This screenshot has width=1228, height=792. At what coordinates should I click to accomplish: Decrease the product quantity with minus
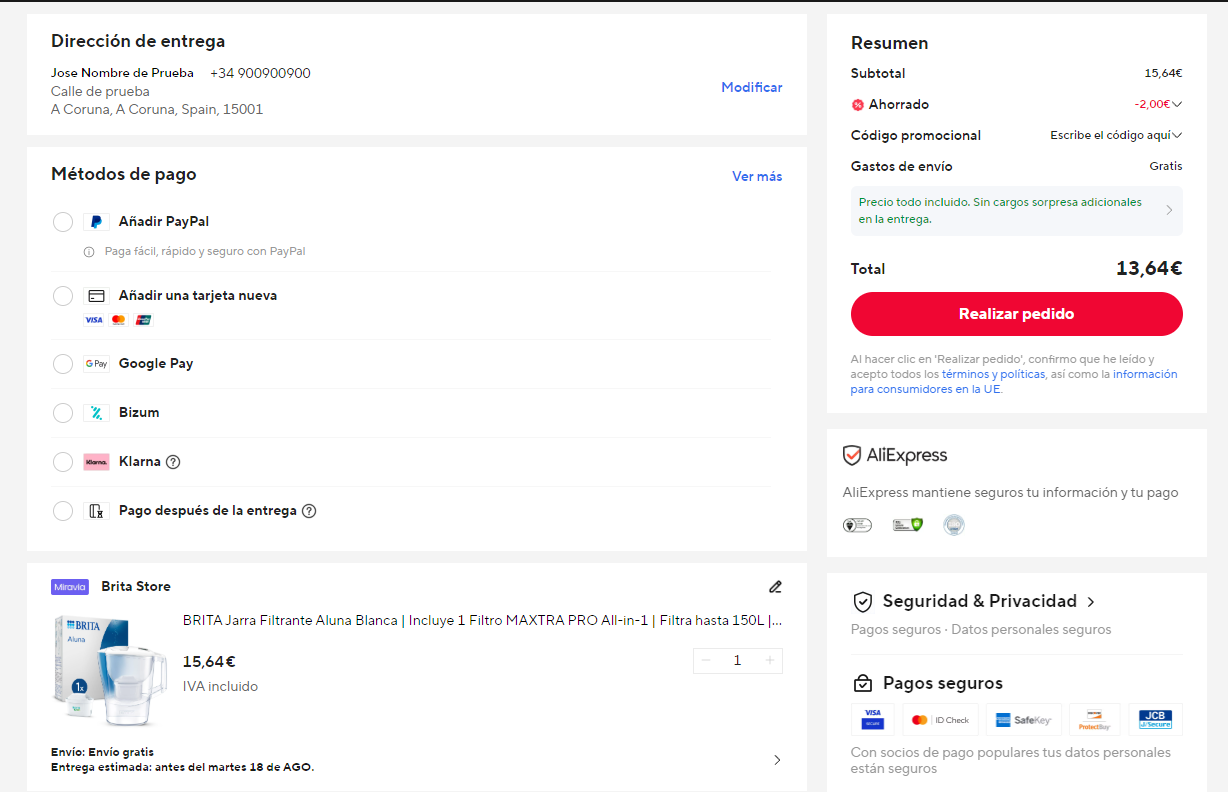click(x=706, y=660)
